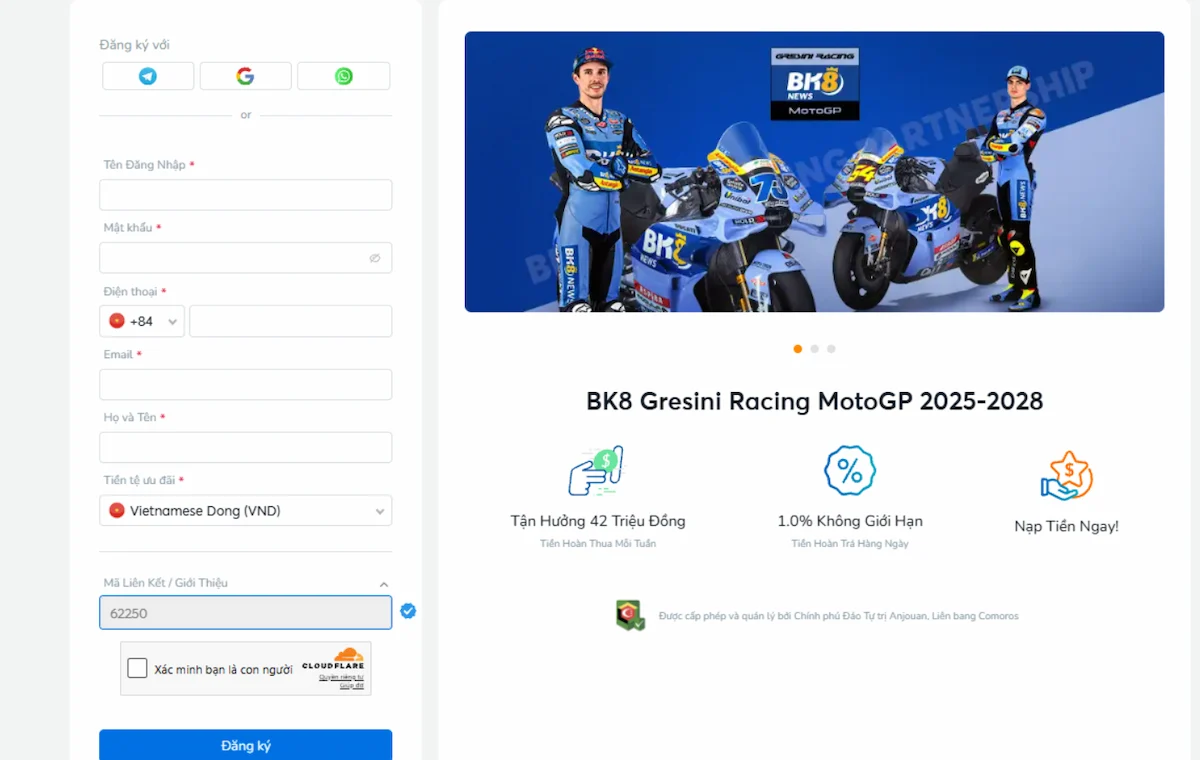The image size is (1200, 760).
Task: Click the star coin hand icon above Nạp Tiền Ngay
Action: (1066, 476)
